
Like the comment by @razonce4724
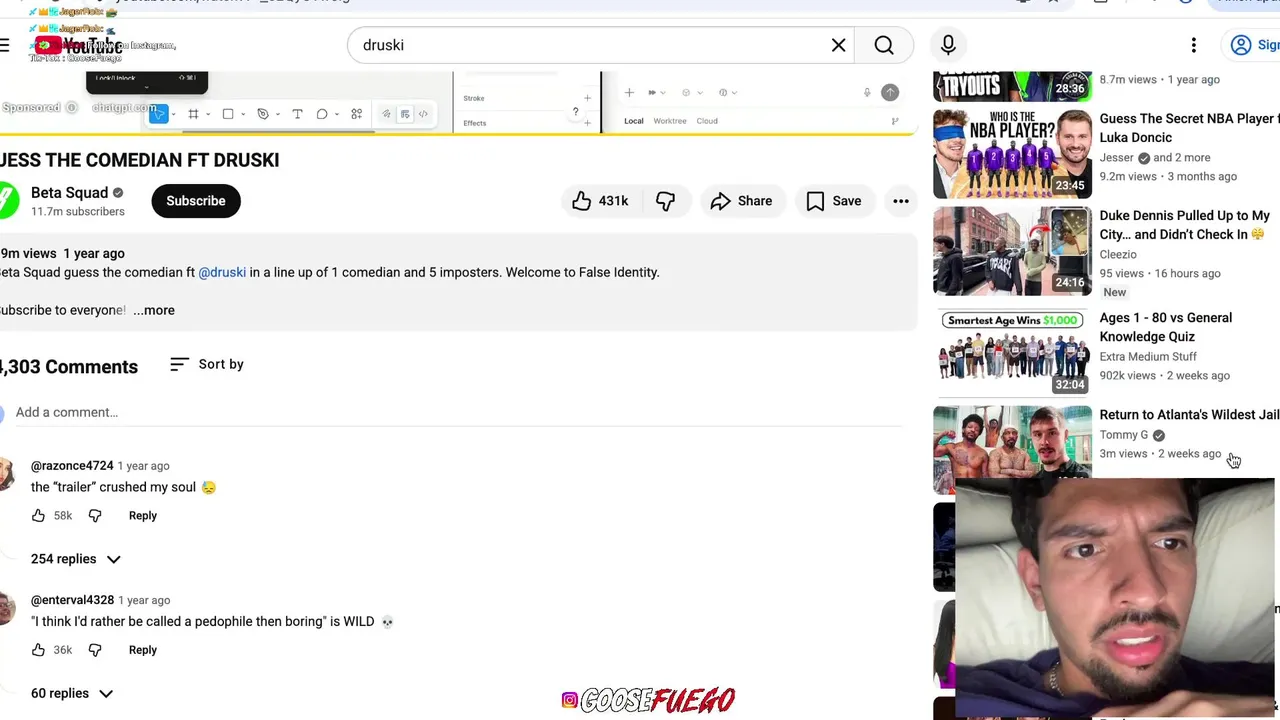38,516
